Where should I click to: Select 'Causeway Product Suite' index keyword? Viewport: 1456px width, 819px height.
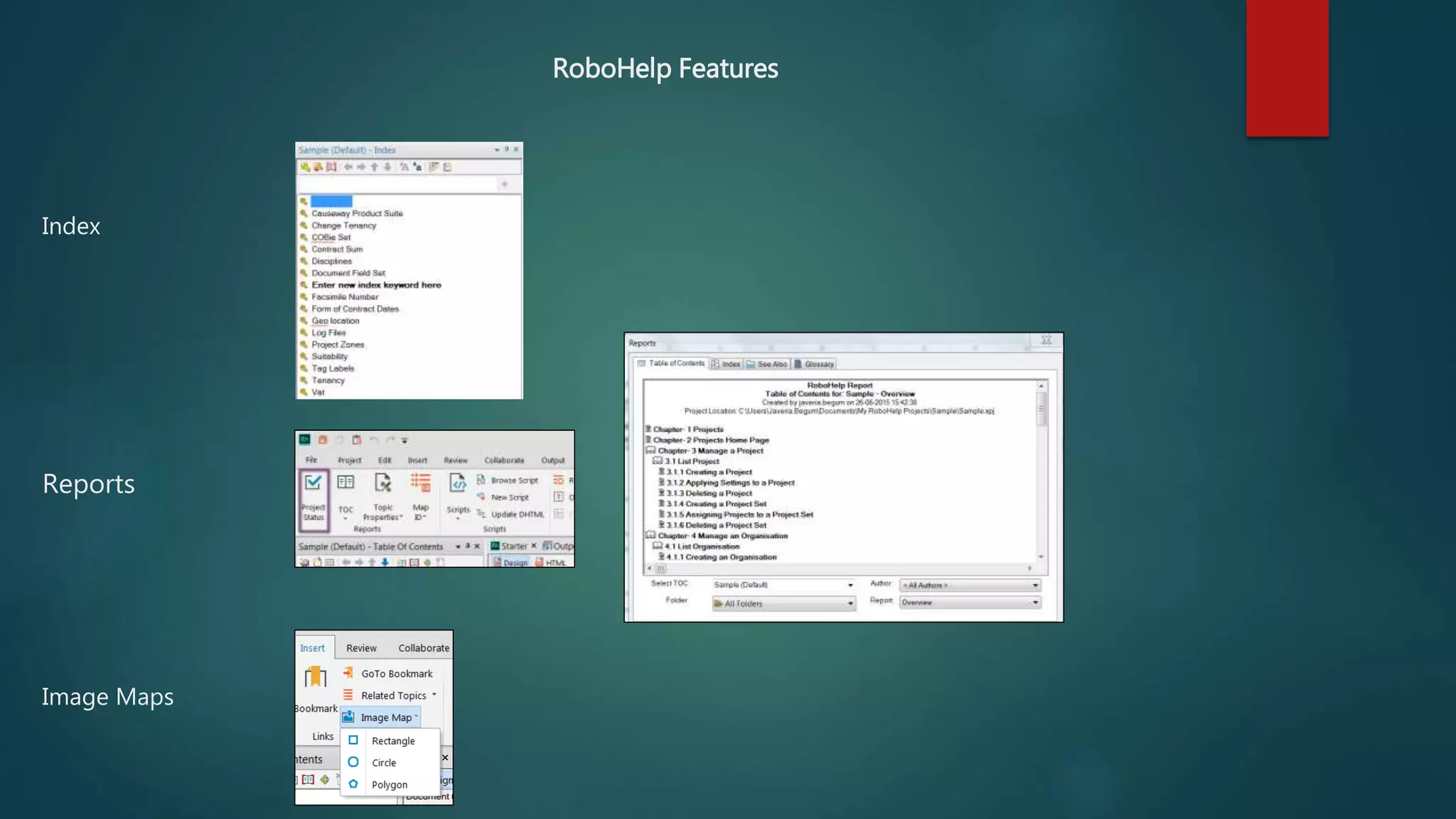tap(357, 213)
